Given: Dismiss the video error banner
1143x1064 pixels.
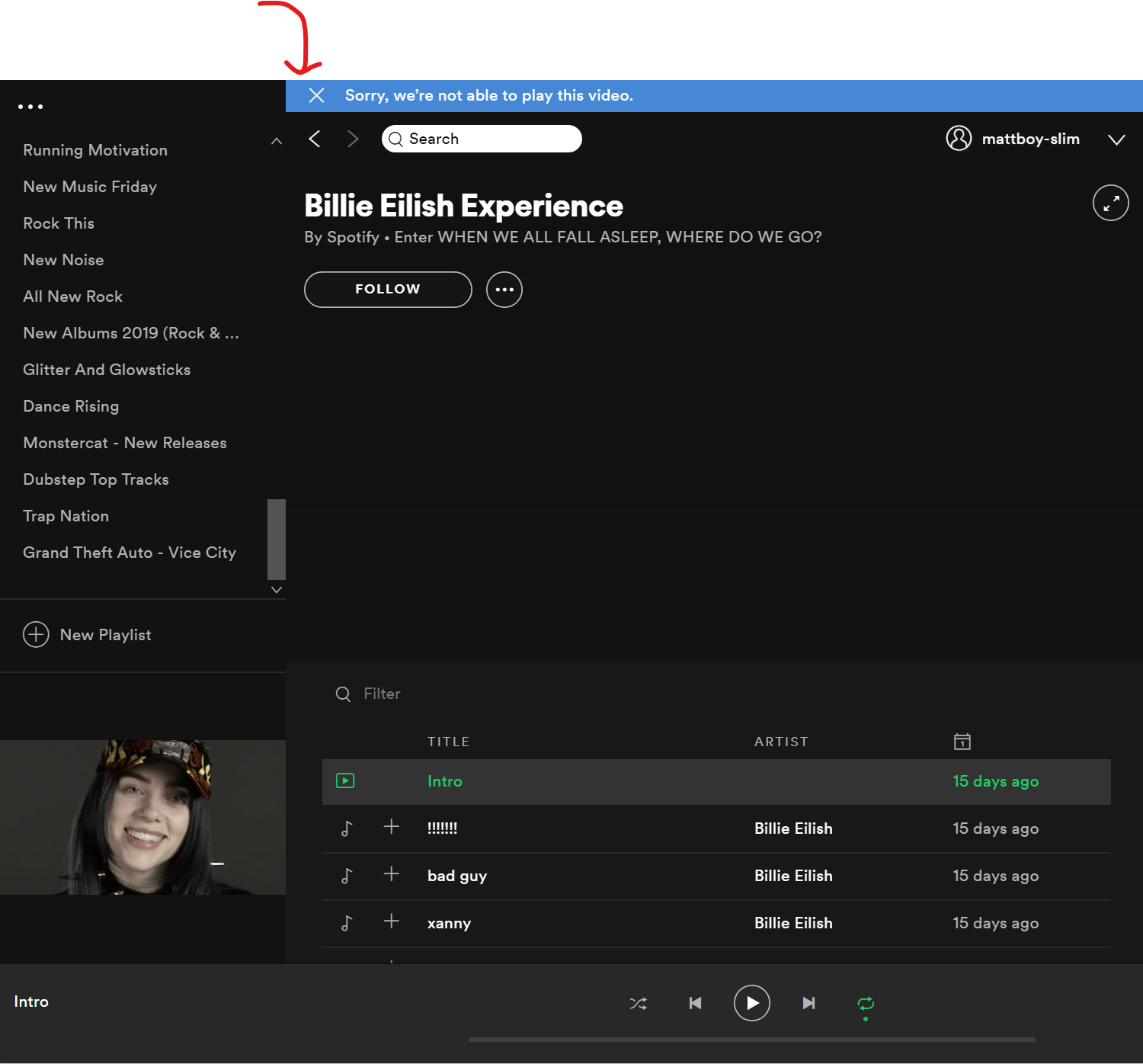Looking at the screenshot, I should click(317, 95).
